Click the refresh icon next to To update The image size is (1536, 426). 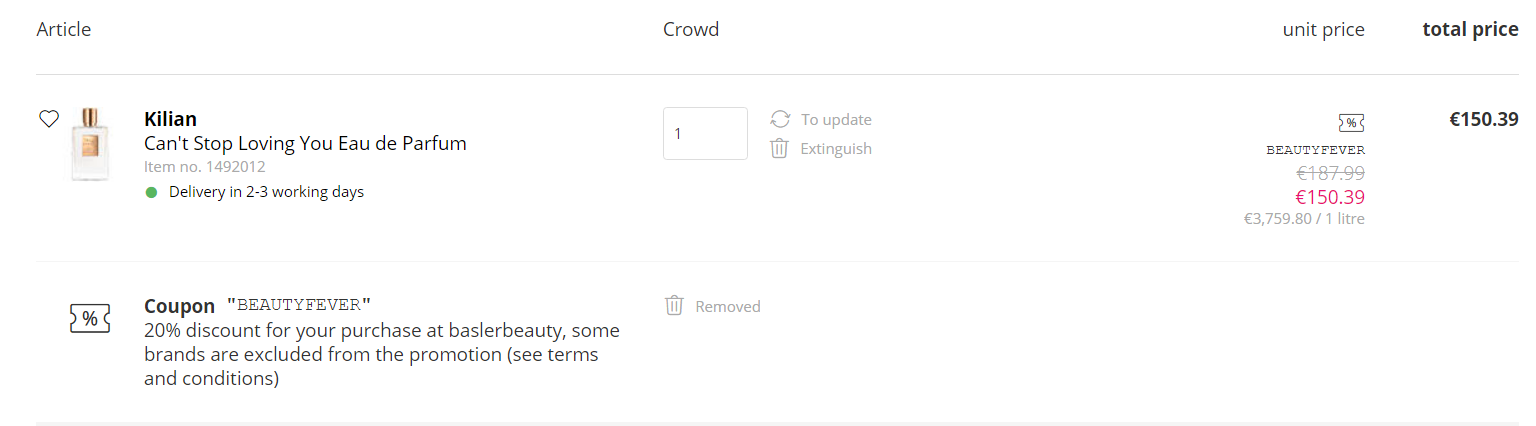tap(780, 120)
